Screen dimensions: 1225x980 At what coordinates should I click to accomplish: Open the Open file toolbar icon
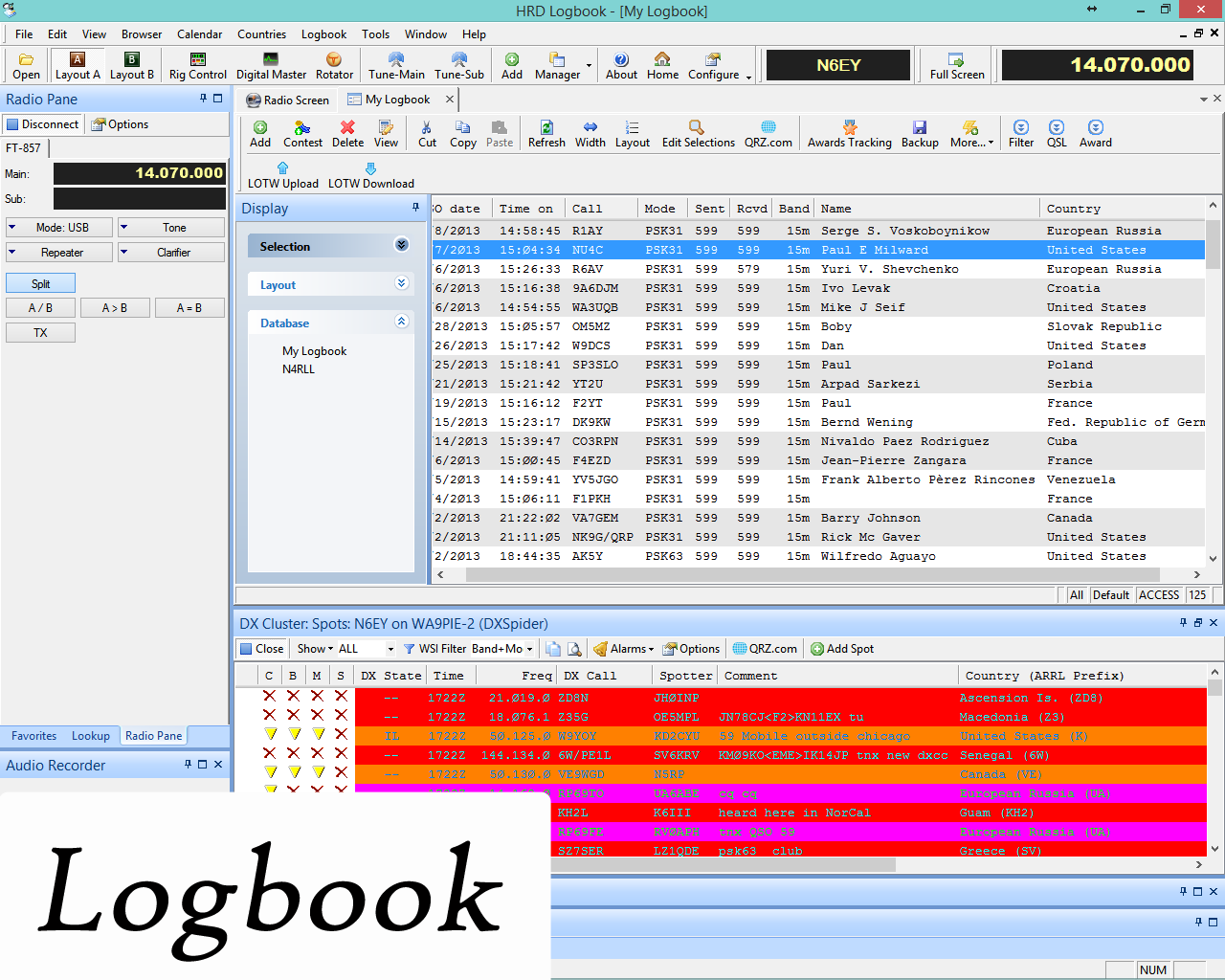27,66
